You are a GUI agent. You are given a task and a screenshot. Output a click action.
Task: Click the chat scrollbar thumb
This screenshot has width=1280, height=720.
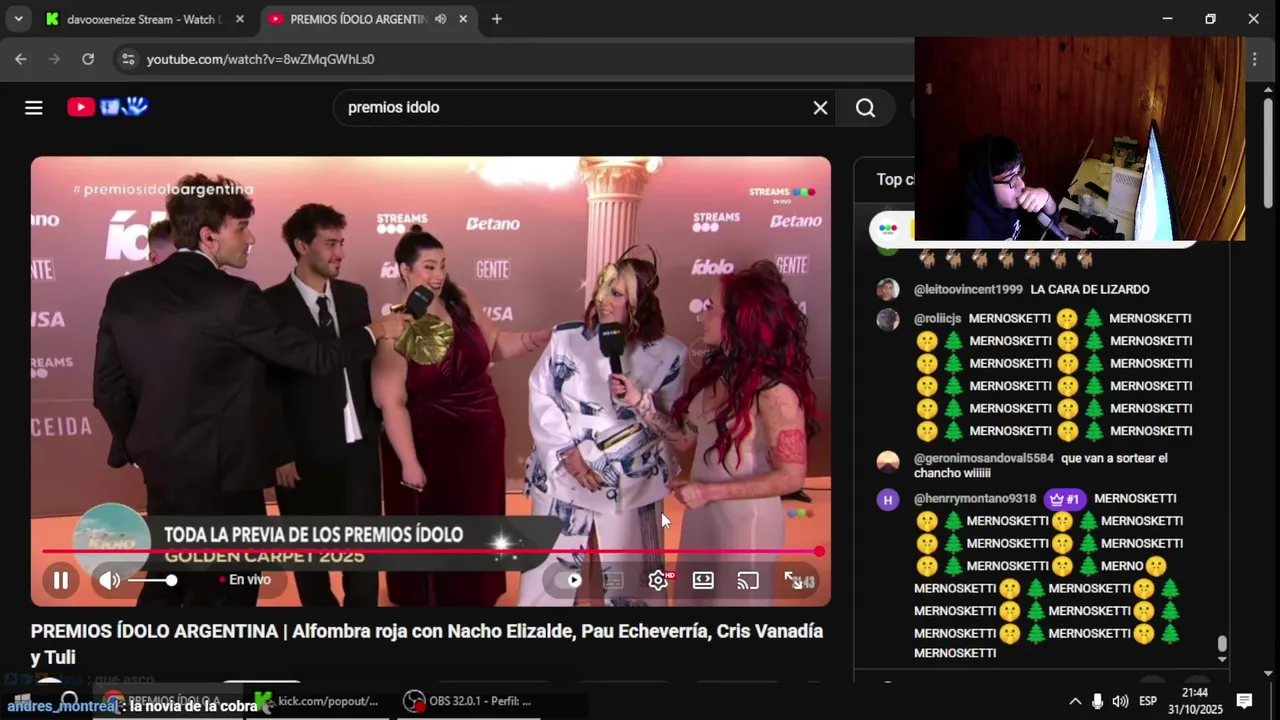pos(1221,644)
